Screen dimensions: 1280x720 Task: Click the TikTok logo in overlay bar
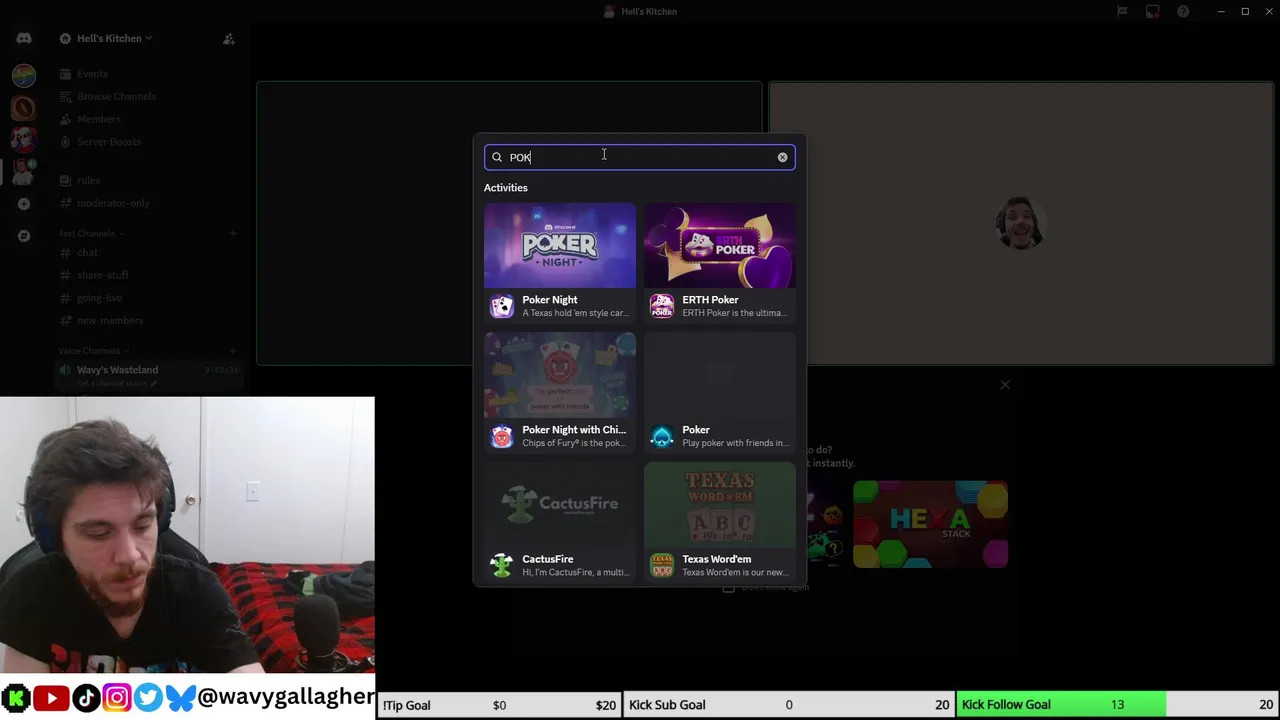[85, 698]
